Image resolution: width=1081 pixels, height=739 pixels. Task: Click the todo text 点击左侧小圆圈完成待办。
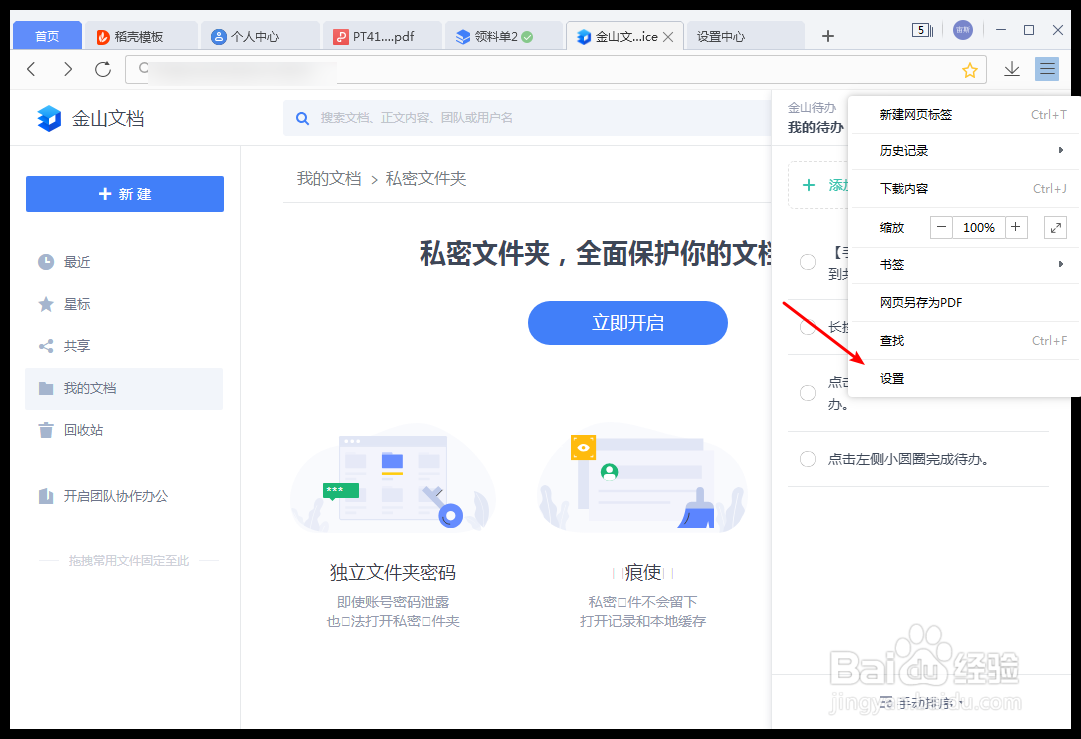point(909,459)
